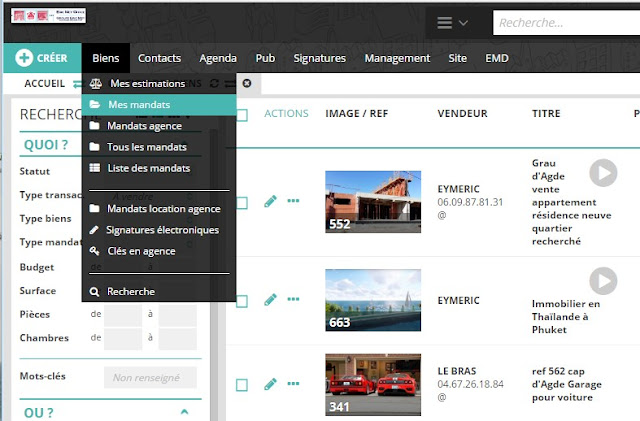Viewport: 640px width, 421px height.
Task: Select Signatures électroniques menu entry
Action: (159, 230)
